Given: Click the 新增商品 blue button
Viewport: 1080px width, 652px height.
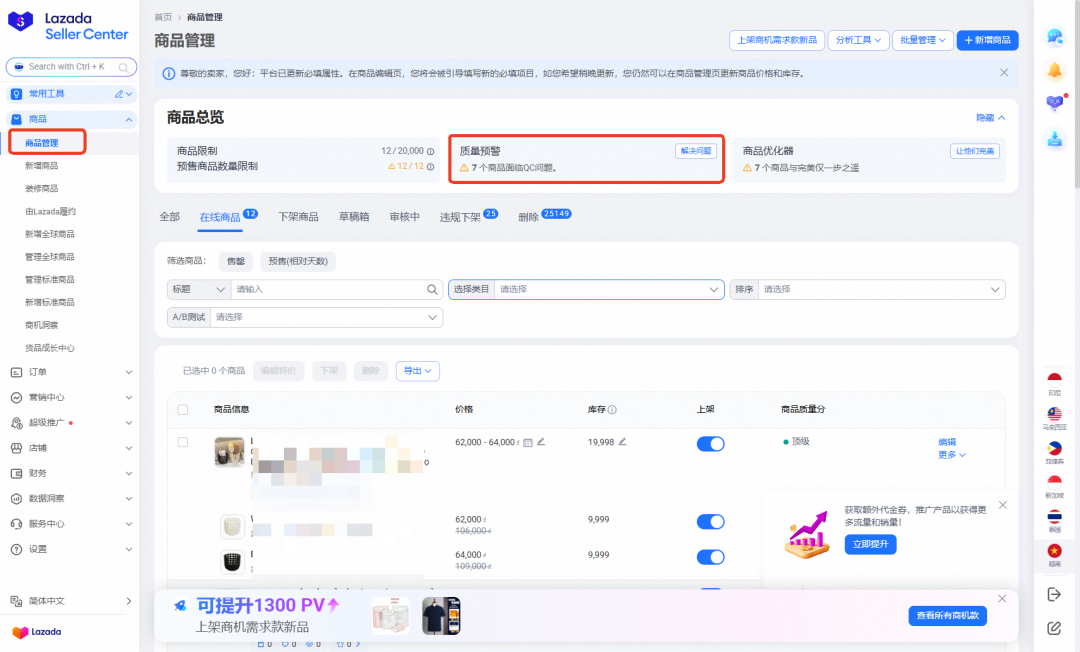Looking at the screenshot, I should click(987, 40).
